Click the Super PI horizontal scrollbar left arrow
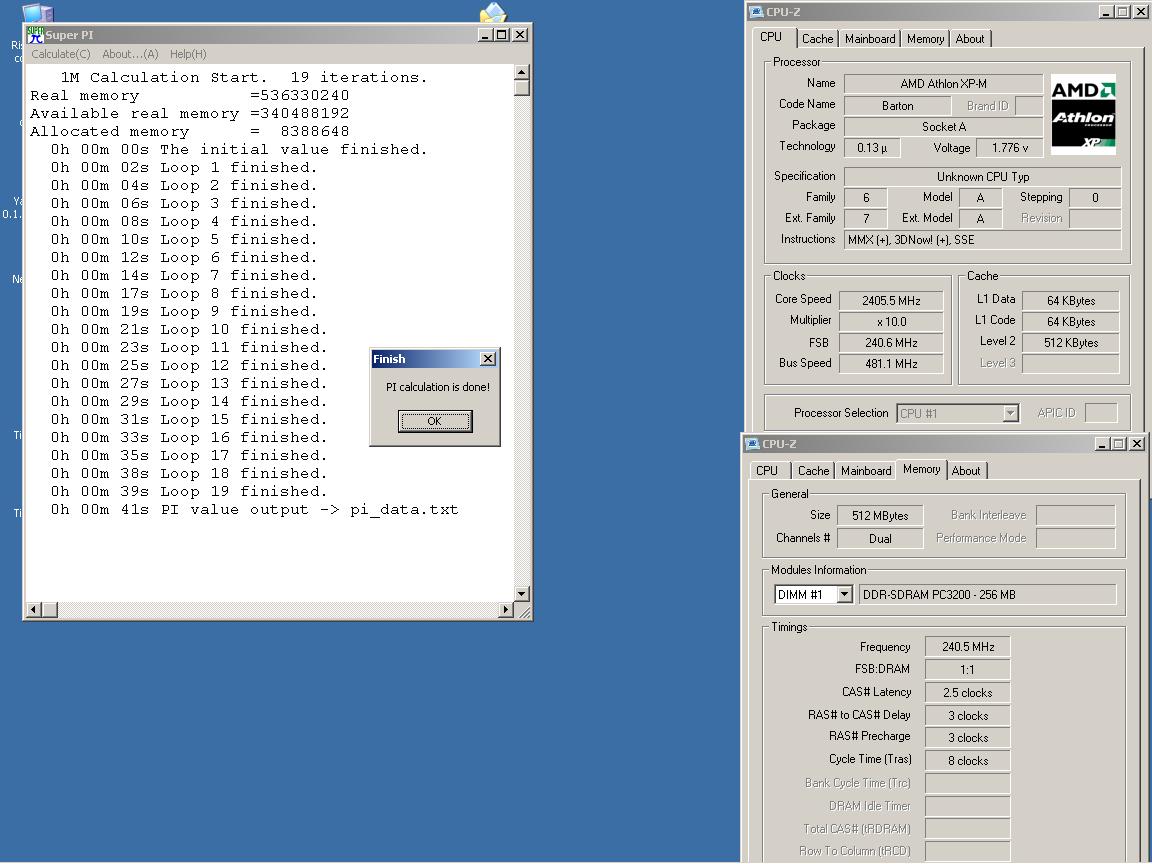The image size is (1152, 864). click(34, 610)
